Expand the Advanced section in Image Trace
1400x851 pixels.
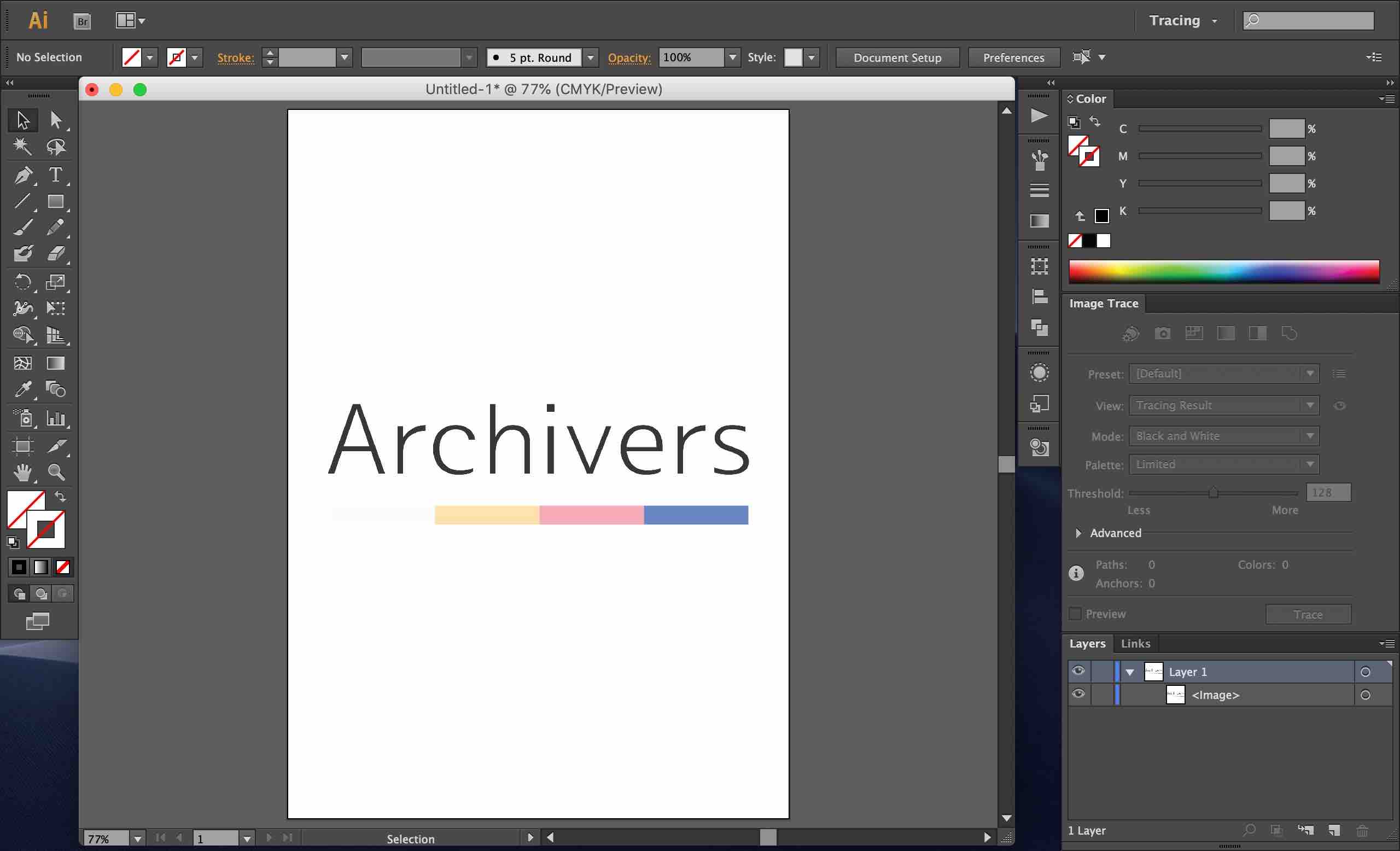click(x=1078, y=533)
